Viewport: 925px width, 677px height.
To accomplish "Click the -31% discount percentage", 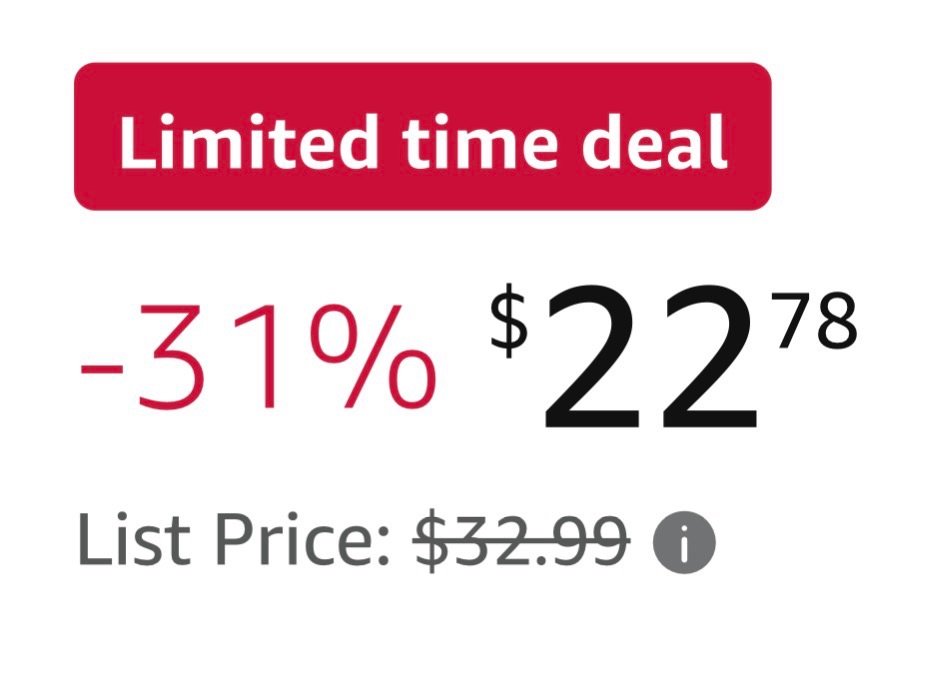I will tap(258, 359).
